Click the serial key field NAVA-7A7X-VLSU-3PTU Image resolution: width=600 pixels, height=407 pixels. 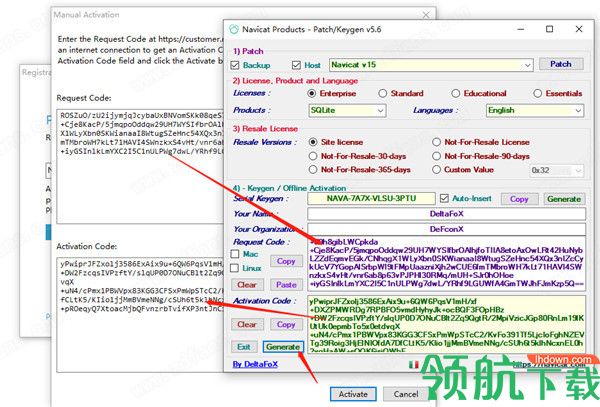click(x=371, y=199)
